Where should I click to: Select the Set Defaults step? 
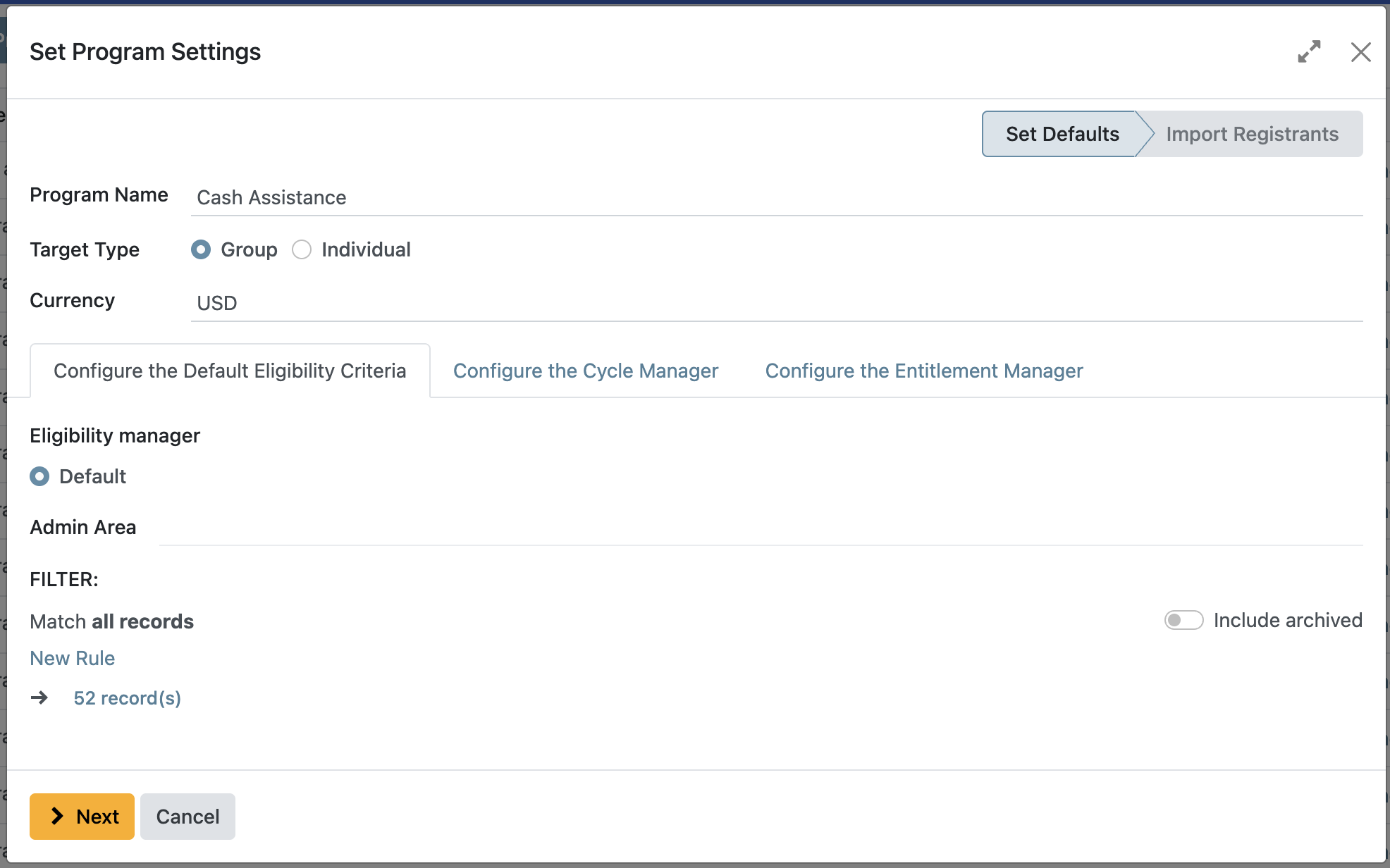point(1062,134)
